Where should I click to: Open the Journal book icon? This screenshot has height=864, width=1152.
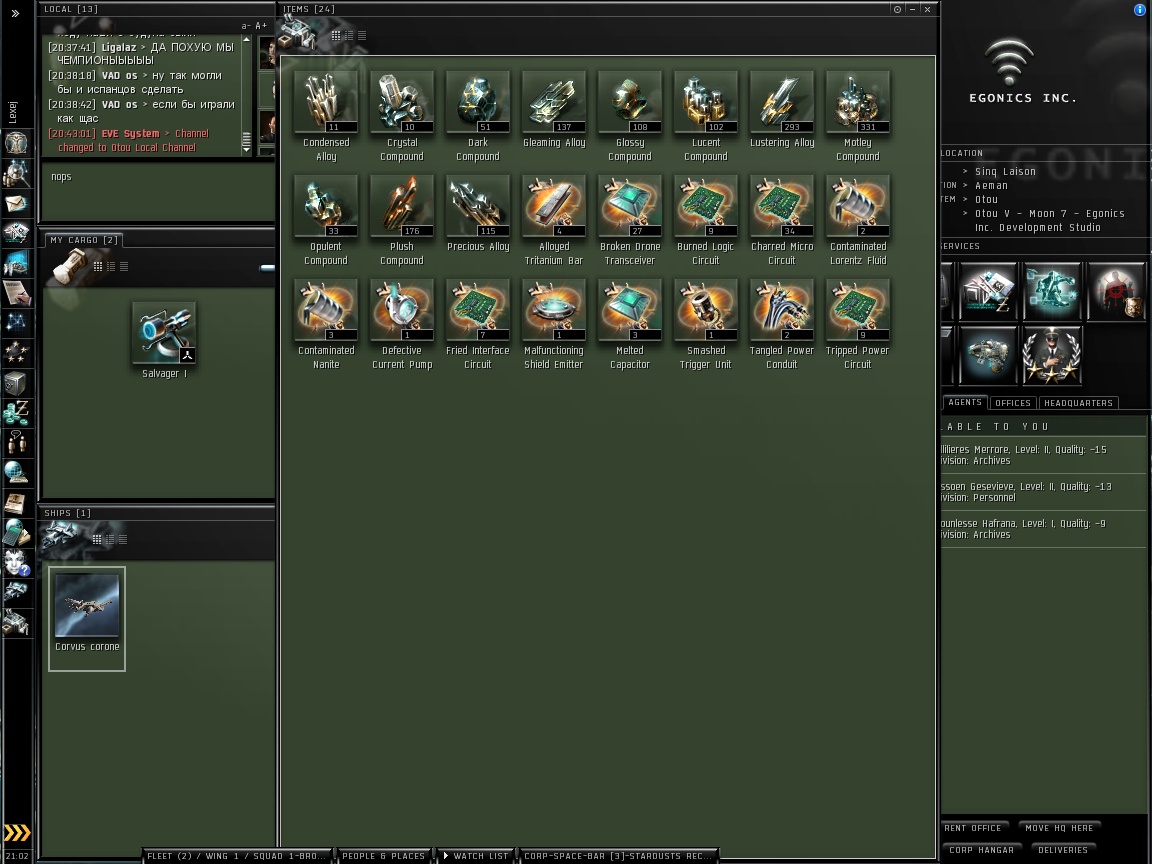(16, 503)
